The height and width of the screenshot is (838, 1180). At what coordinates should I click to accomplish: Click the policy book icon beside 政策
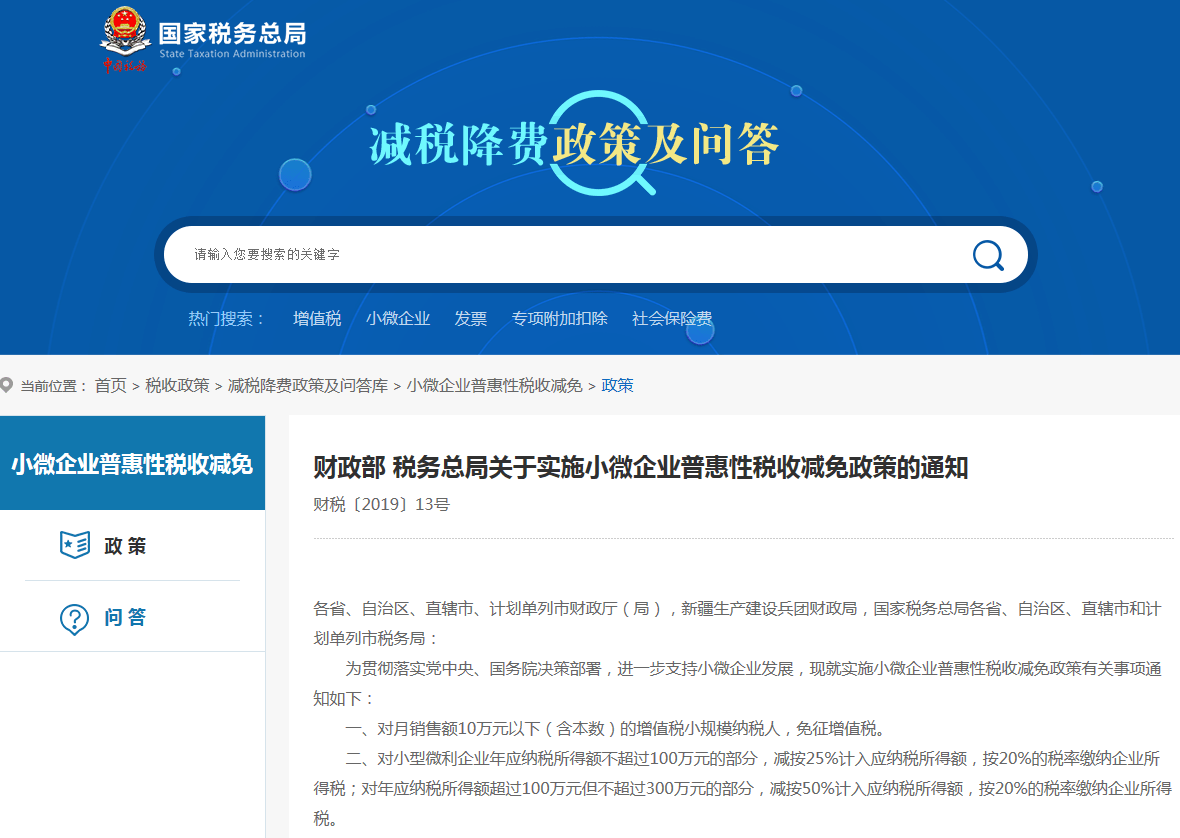[x=75, y=545]
